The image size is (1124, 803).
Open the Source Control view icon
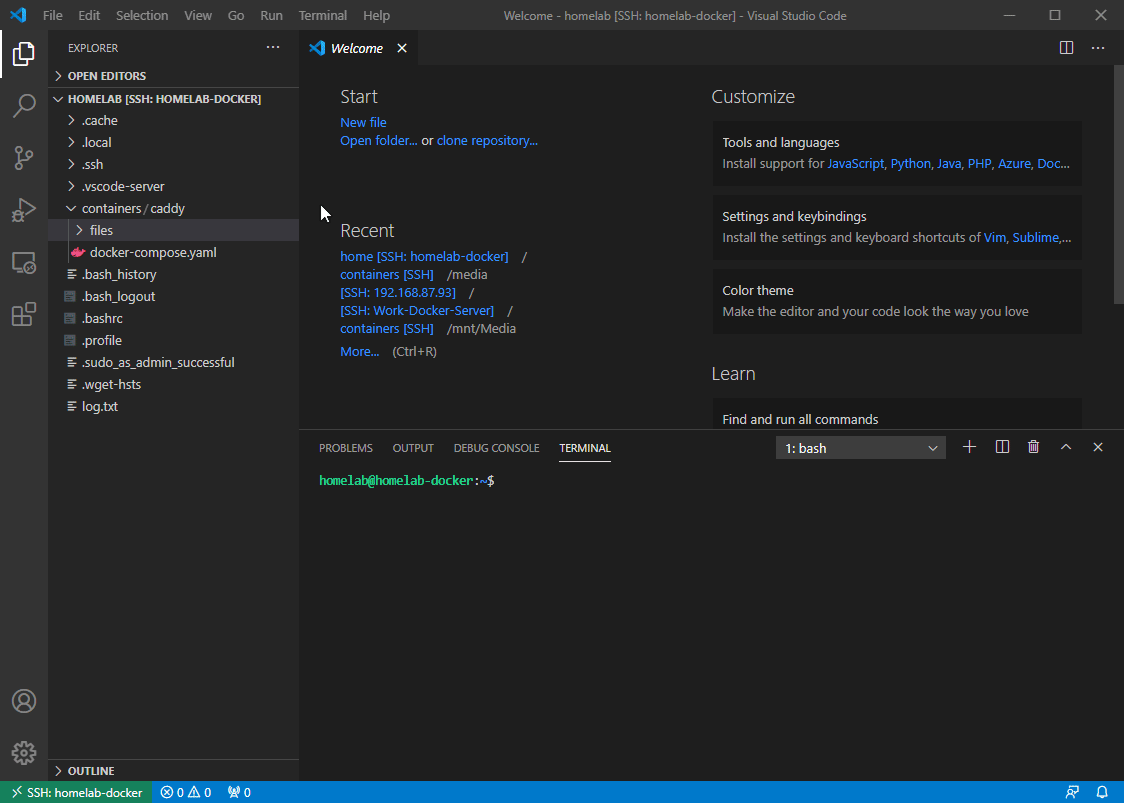24,158
